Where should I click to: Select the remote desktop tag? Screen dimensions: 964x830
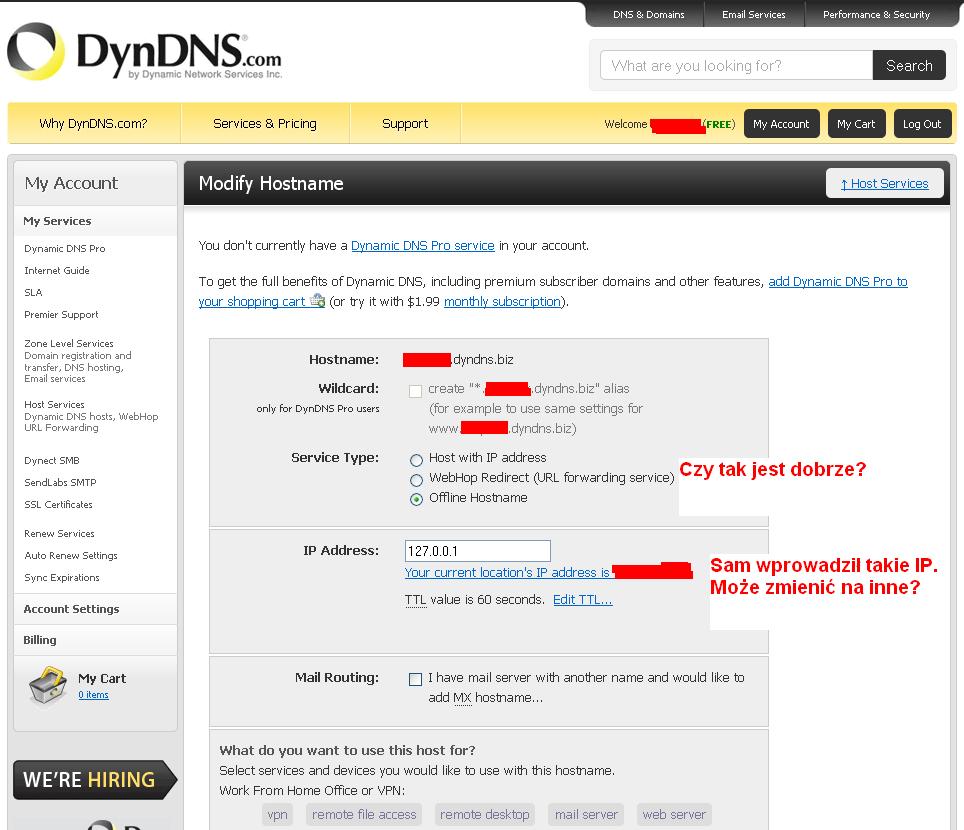(x=484, y=815)
